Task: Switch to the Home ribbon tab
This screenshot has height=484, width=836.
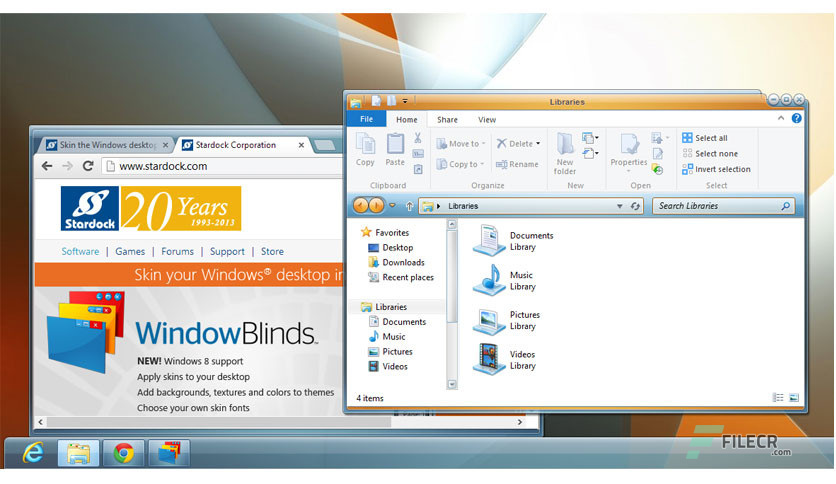Action: coord(407,119)
